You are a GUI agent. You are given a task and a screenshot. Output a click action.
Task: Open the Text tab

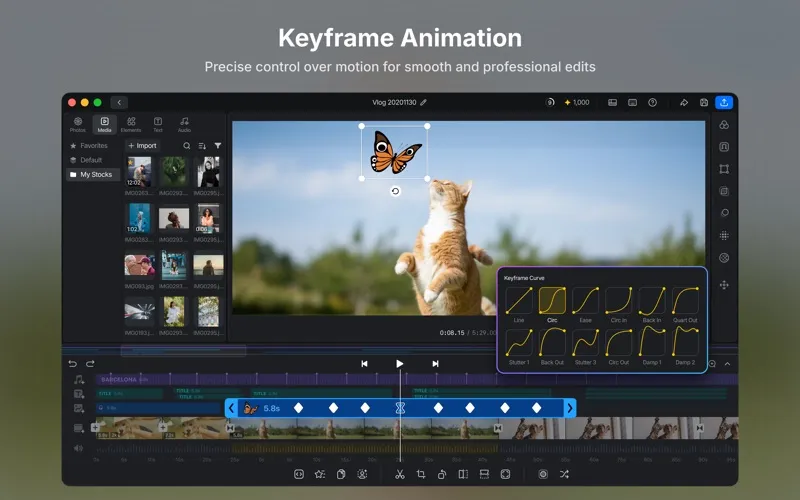(x=158, y=124)
